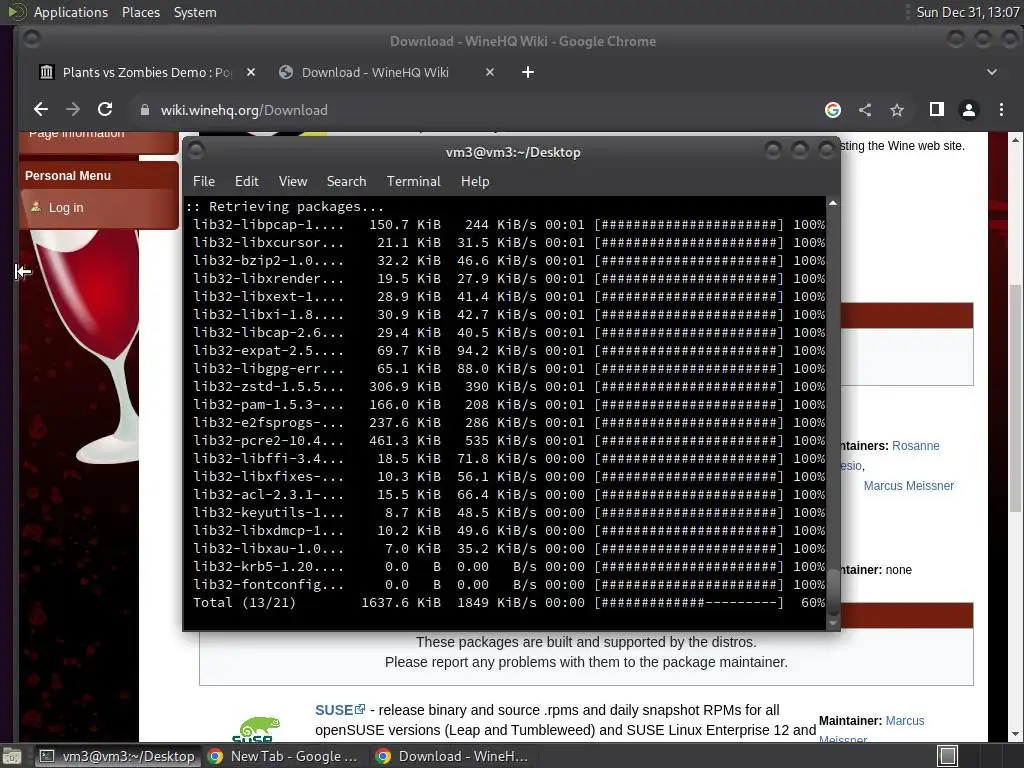
Task: Click the terminal scrollbar up arrow
Action: tap(833, 204)
